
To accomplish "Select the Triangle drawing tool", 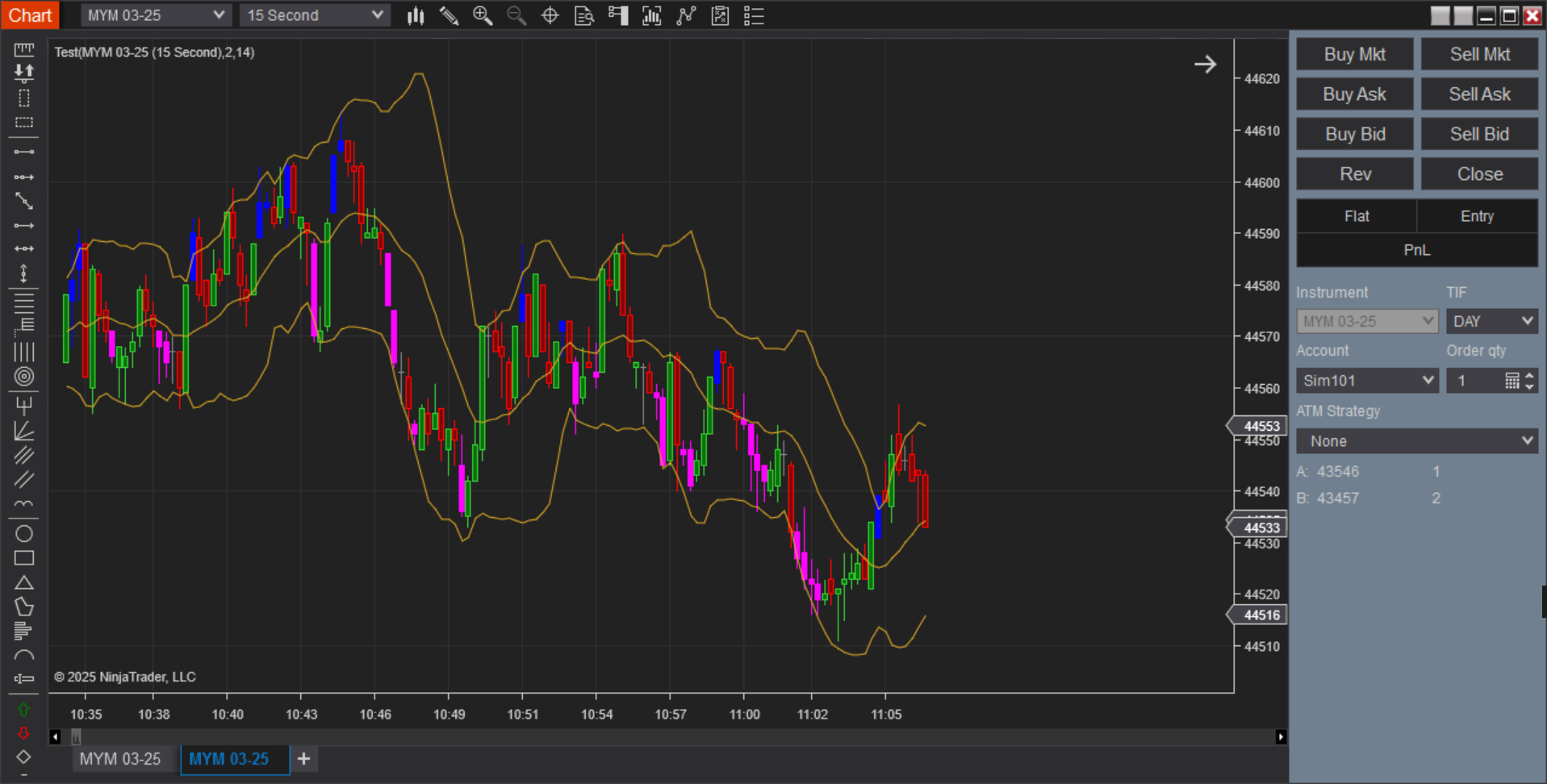I will [x=24, y=582].
